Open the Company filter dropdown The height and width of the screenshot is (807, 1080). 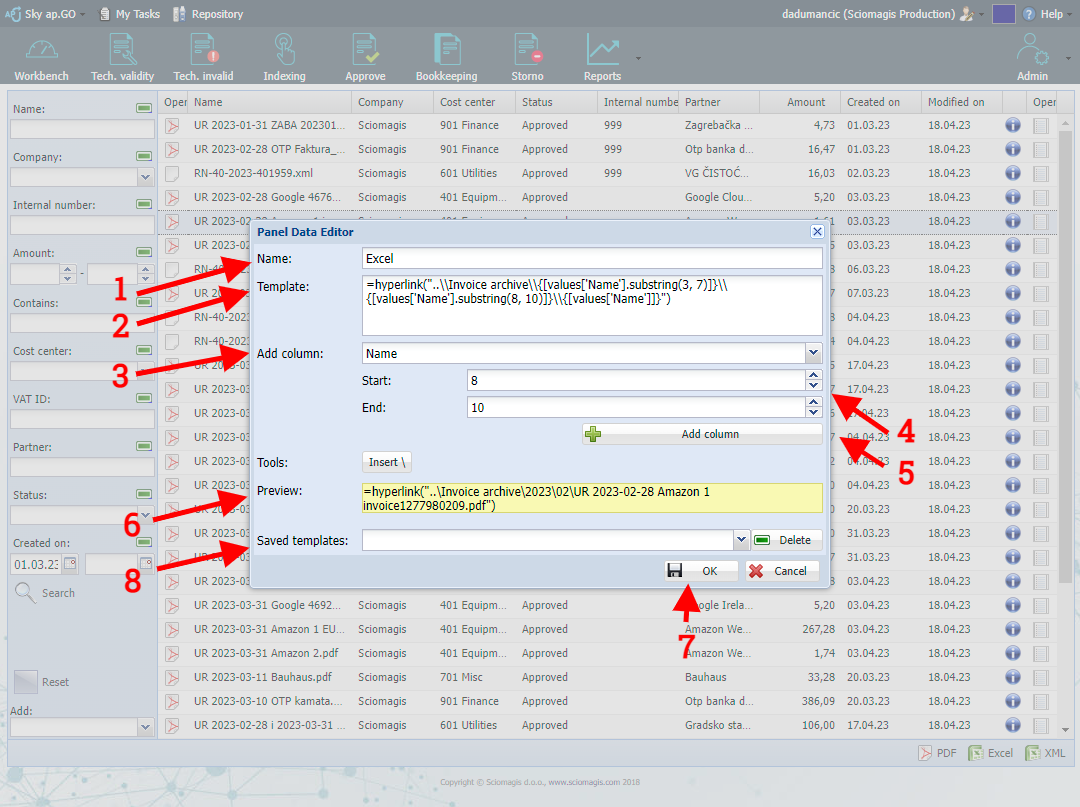point(145,177)
